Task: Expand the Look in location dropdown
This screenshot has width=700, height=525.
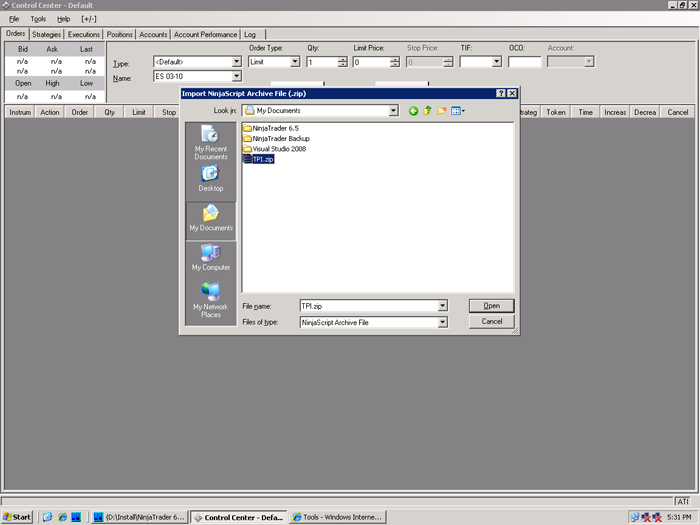Action: 393,111
